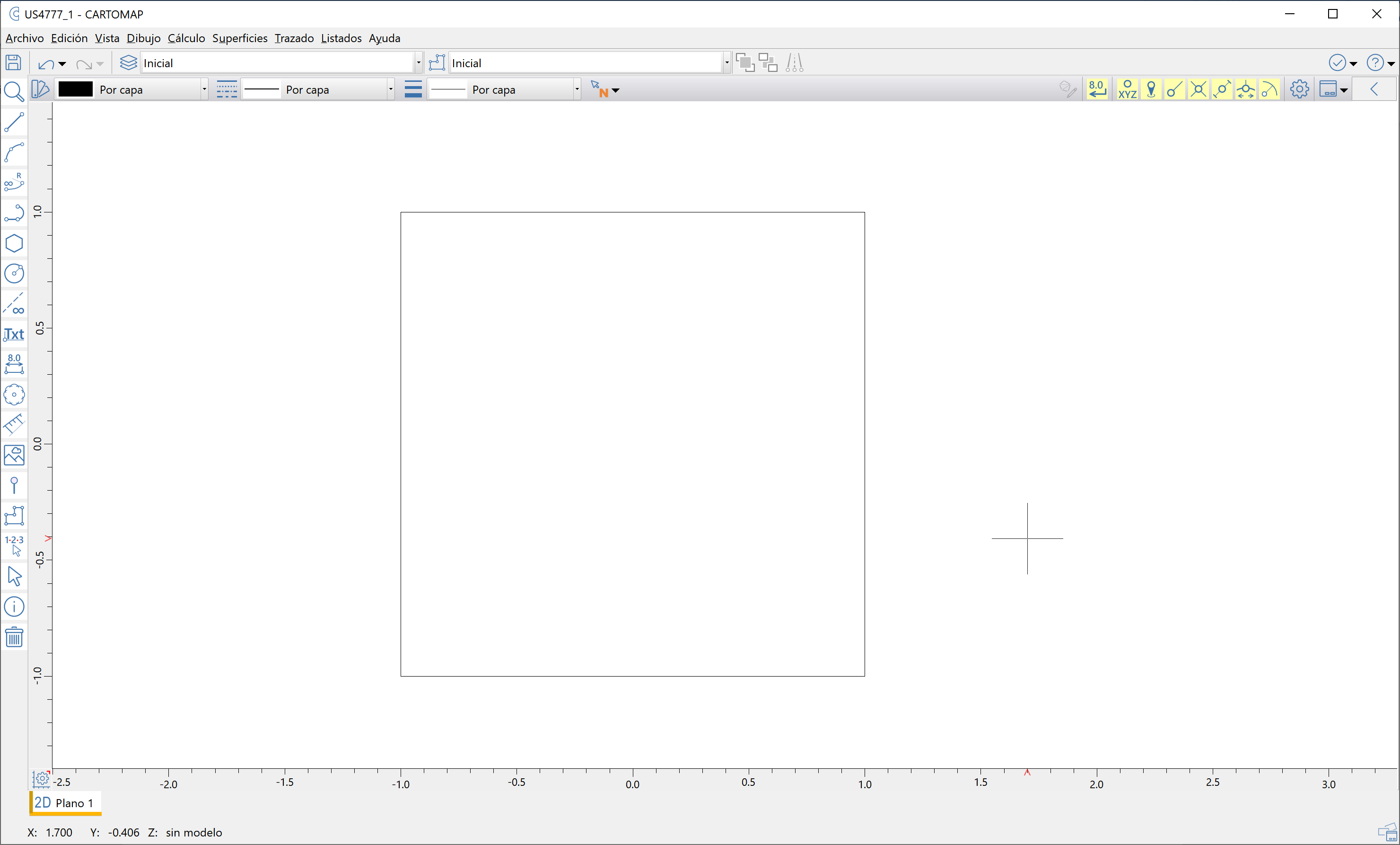Image resolution: width=1400 pixels, height=845 pixels.
Task: Select the dotted circle symbol tool
Action: point(14,395)
